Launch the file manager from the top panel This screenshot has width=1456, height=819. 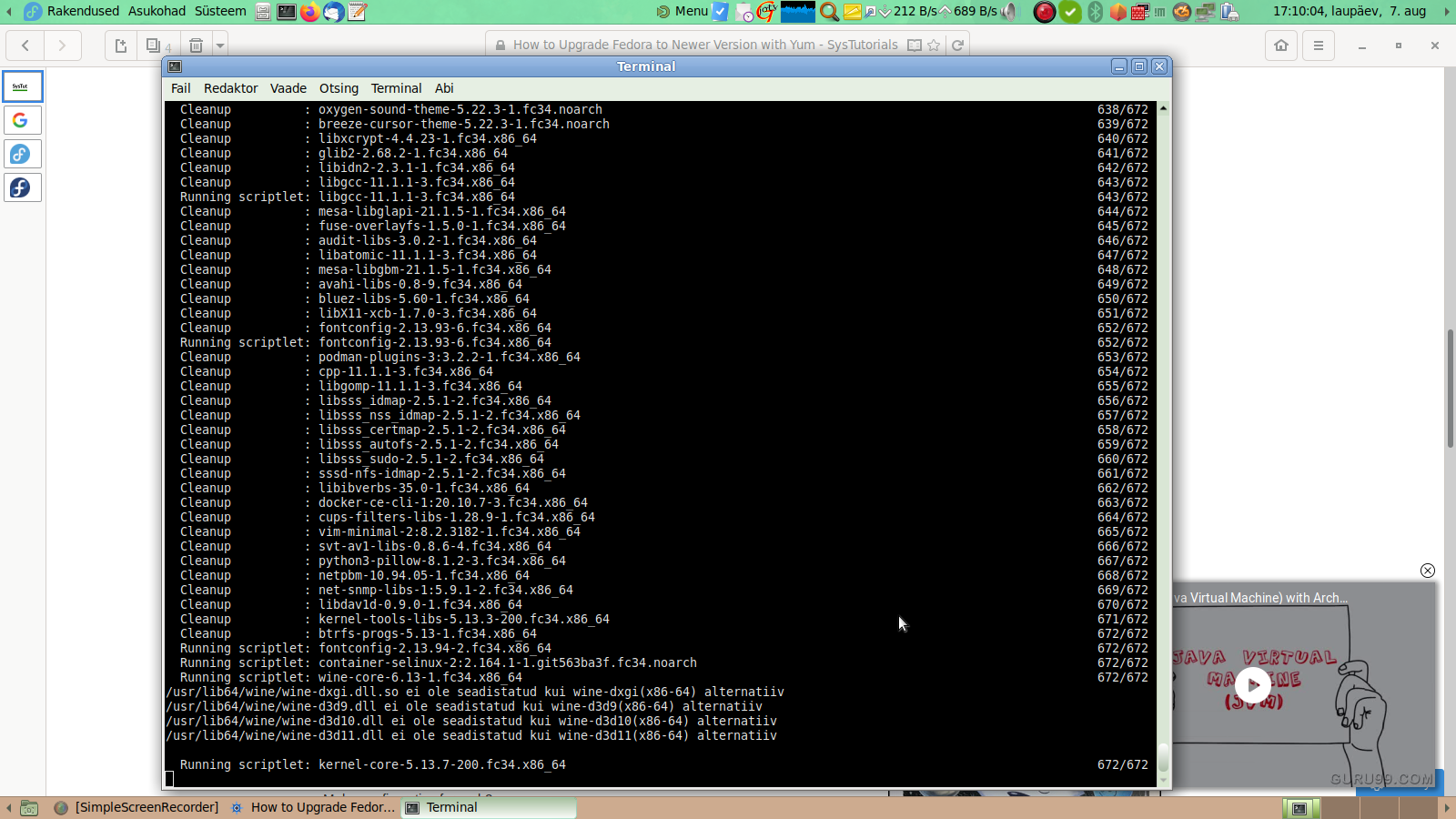pyautogui.click(x=263, y=12)
